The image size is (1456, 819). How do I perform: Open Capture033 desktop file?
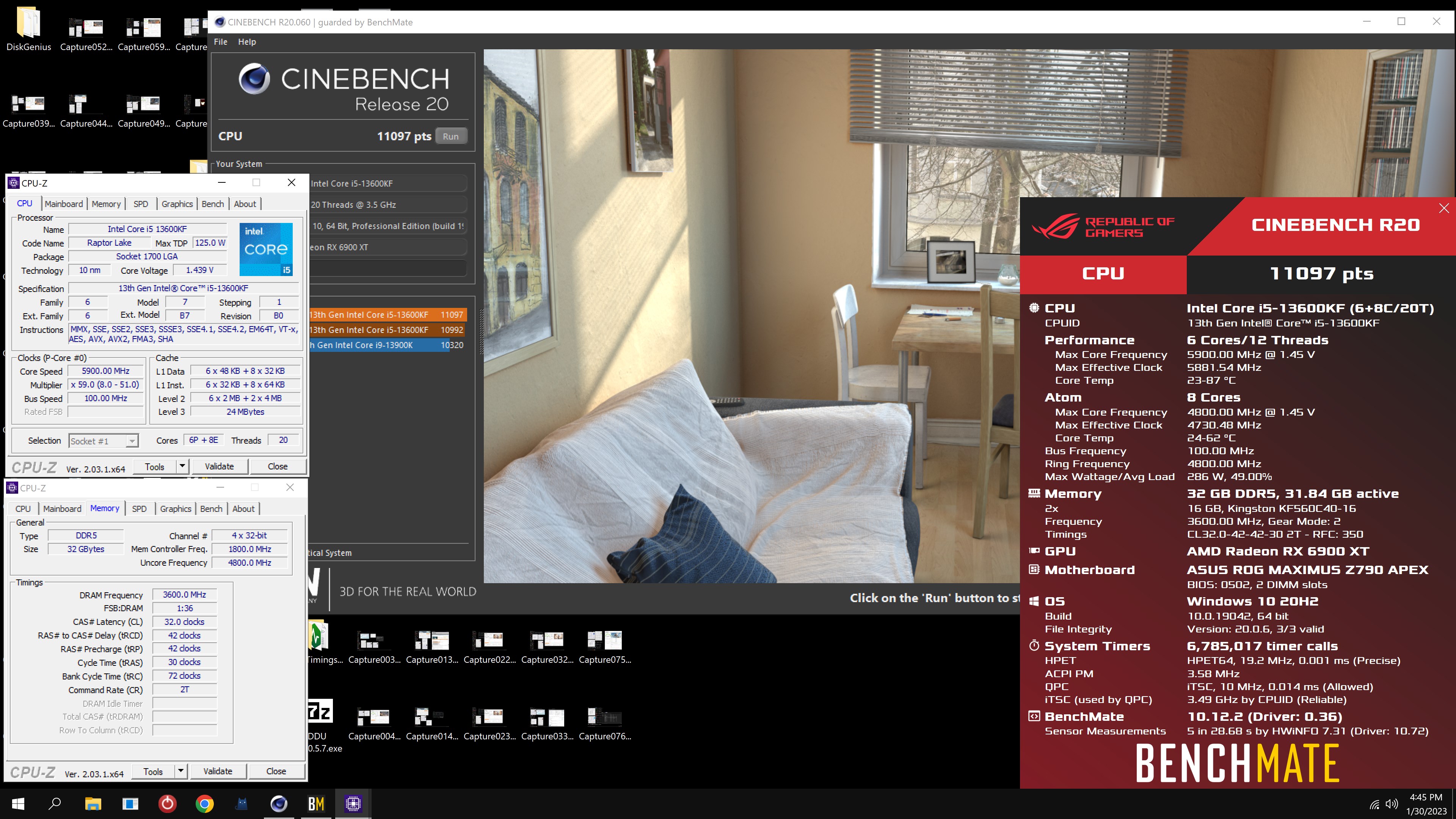(x=547, y=724)
